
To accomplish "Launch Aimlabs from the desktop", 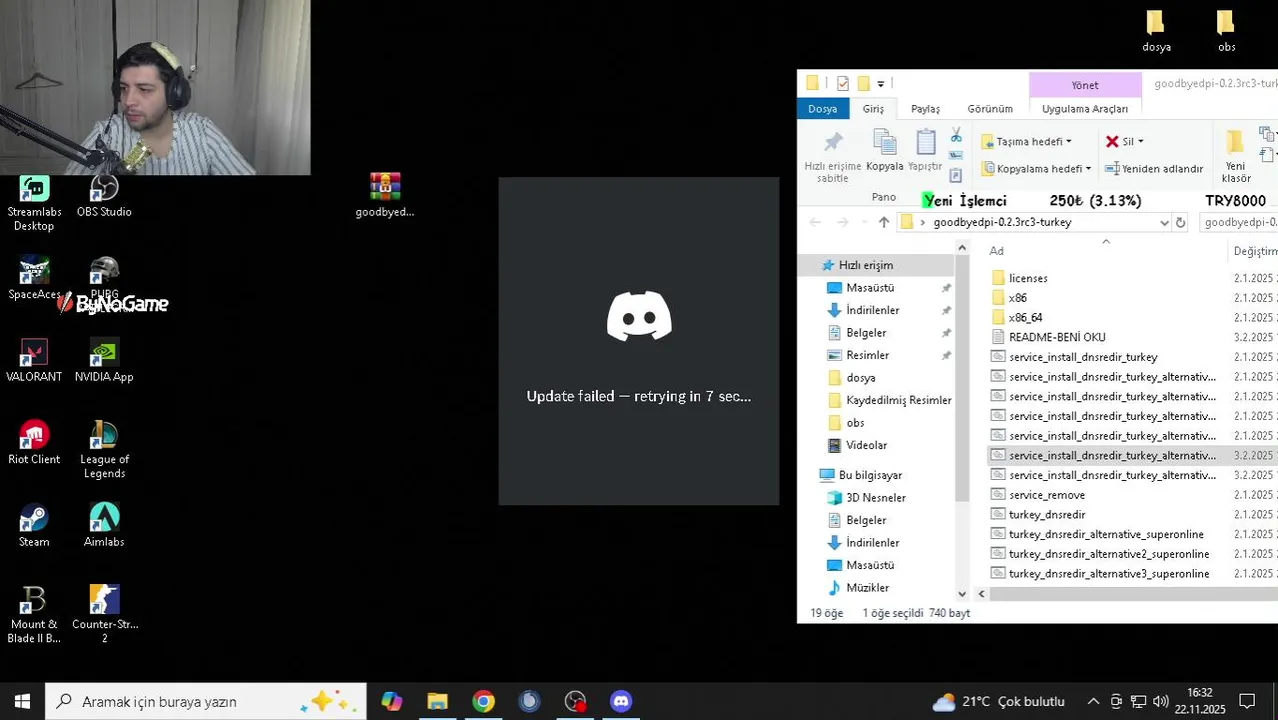I will 104,526.
